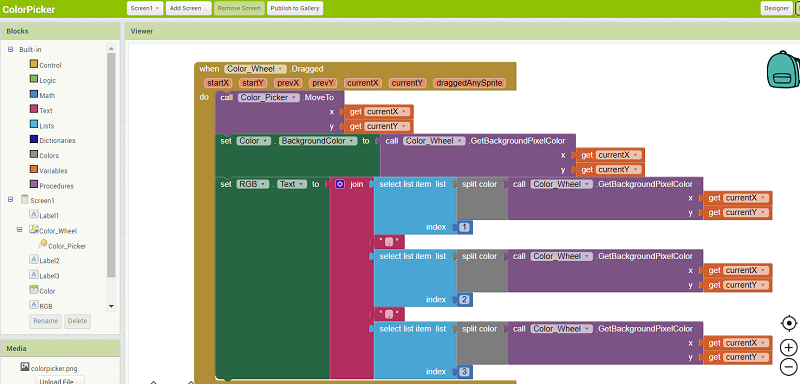Screen dimensions: 800x384
Task: Open the Procedures blocks drawer
Action: [51, 186]
